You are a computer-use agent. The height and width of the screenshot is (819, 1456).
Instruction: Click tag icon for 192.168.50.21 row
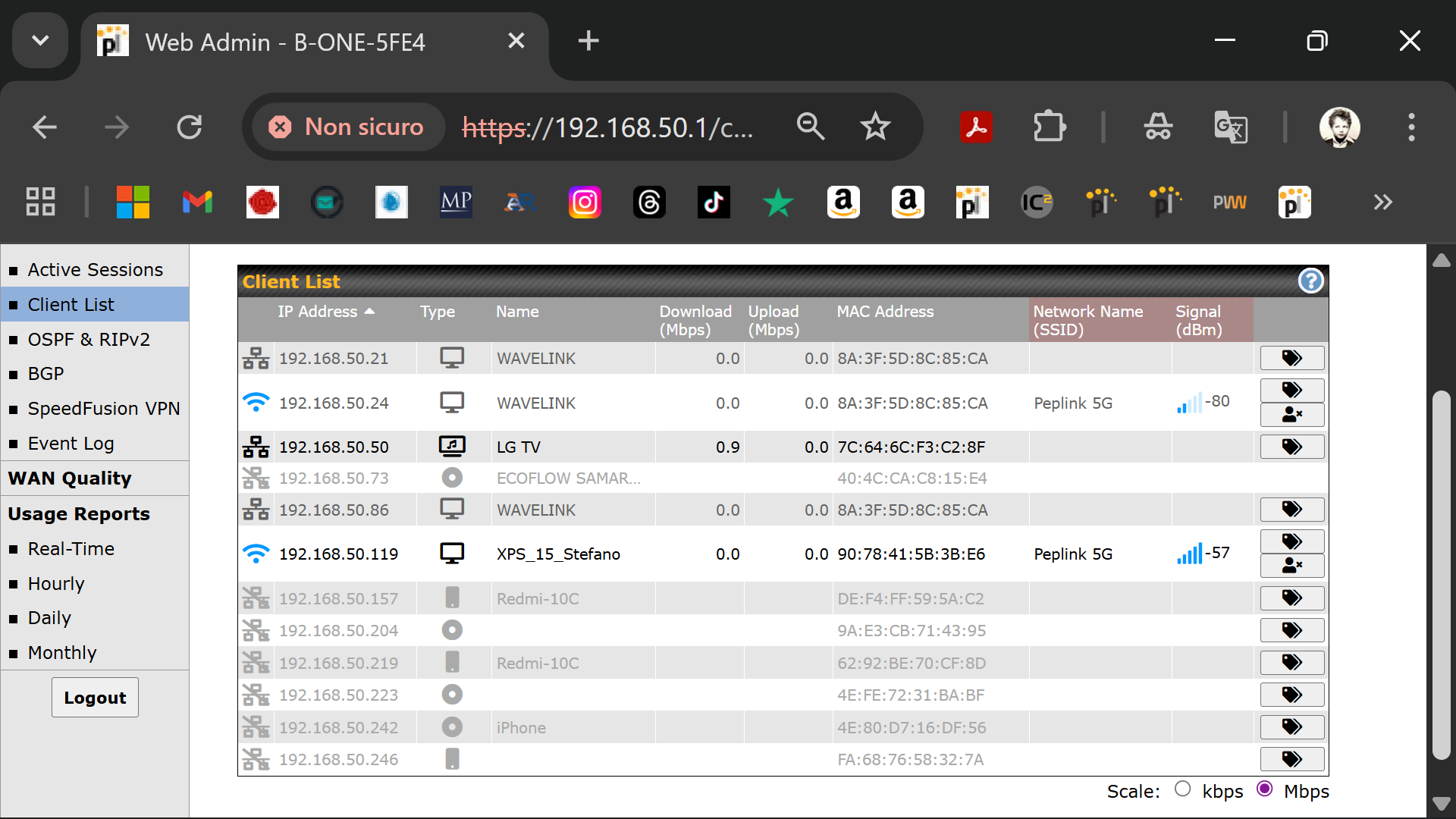(1292, 358)
